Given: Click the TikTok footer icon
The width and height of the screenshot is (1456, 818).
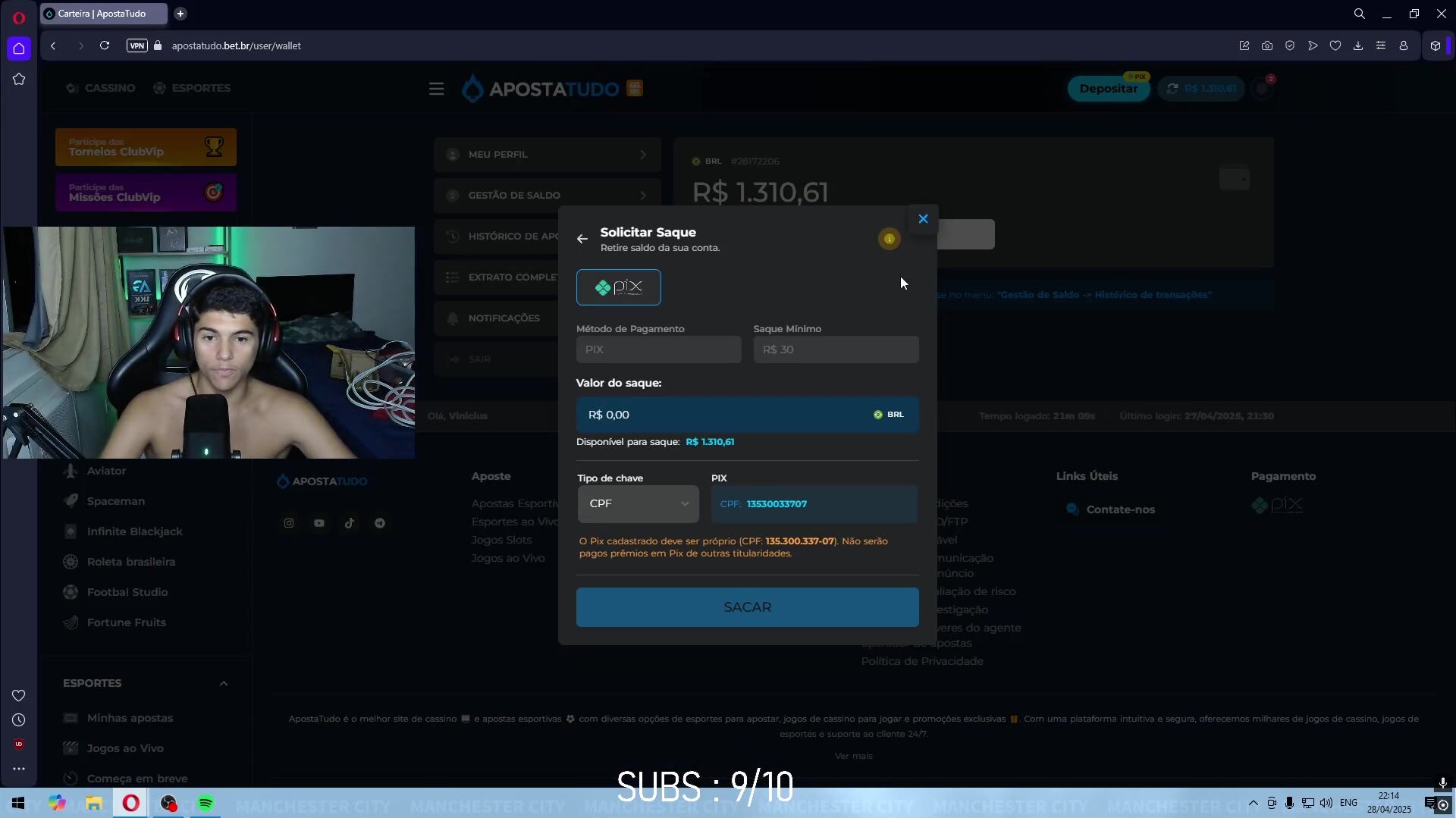Looking at the screenshot, I should 350,523.
